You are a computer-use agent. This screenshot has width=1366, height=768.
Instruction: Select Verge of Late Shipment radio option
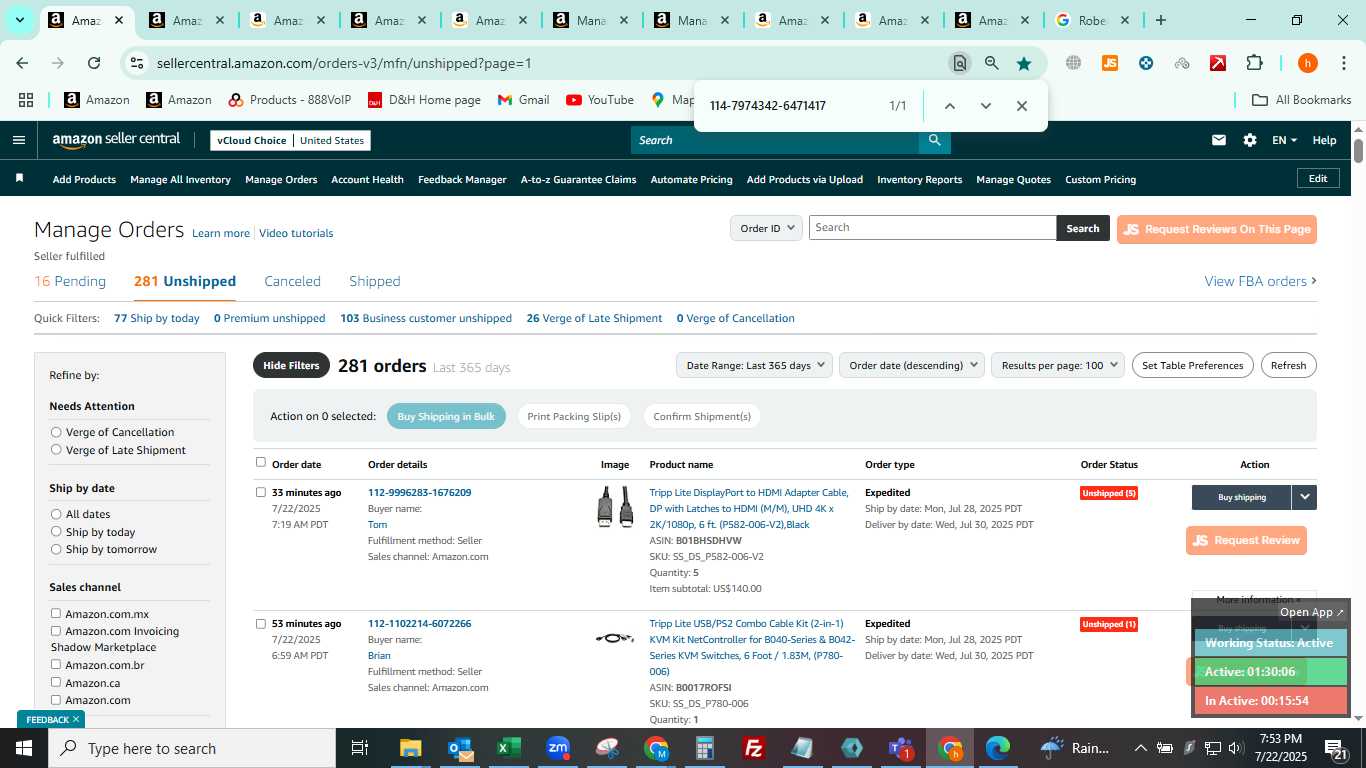click(56, 450)
